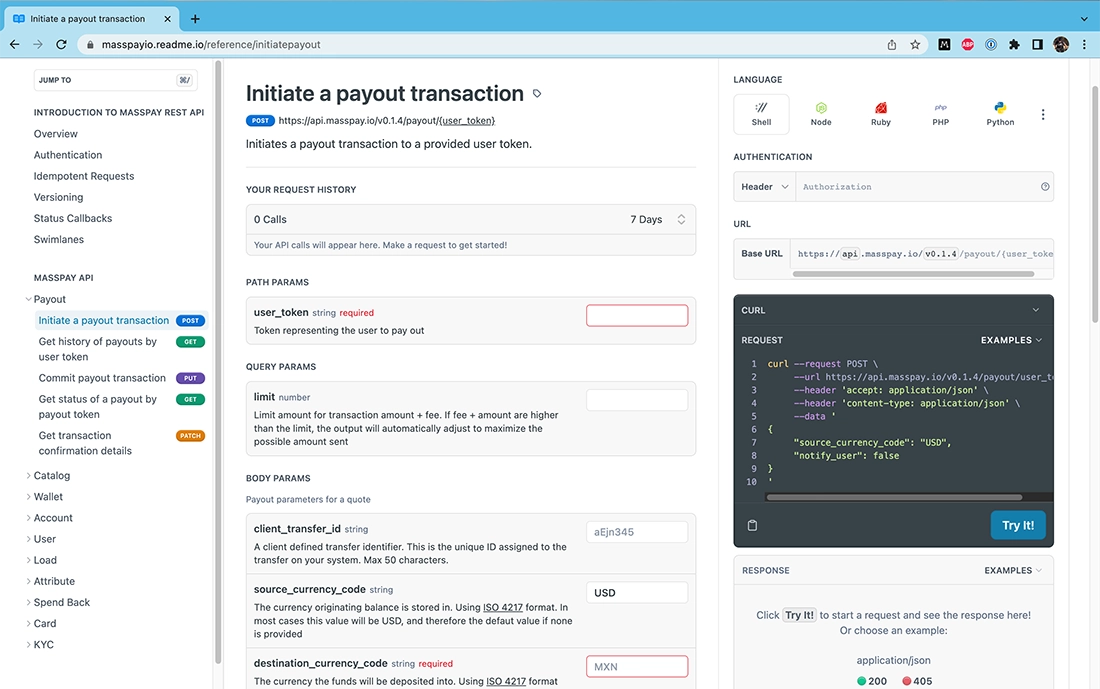
Task: Expand the KYC section
Action: click(29, 644)
